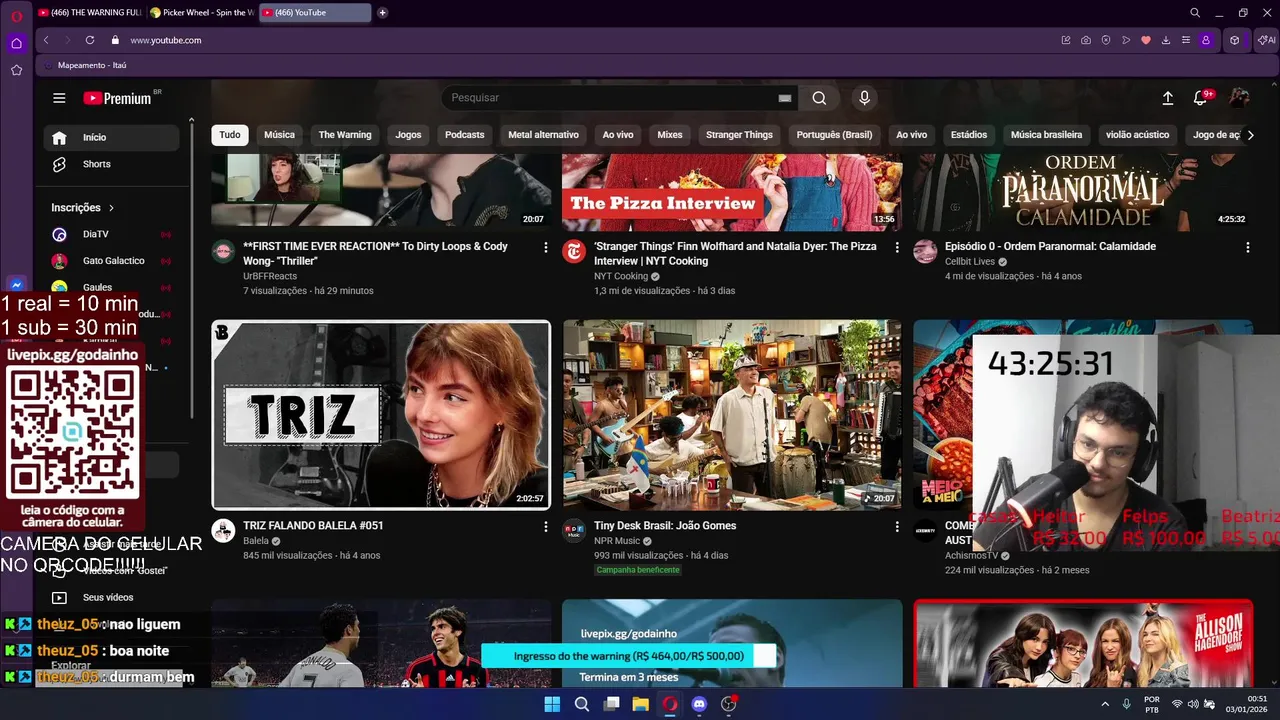Open The Allison Hagendorf Show thumbnail
The width and height of the screenshot is (1280, 720).
pos(1082,643)
